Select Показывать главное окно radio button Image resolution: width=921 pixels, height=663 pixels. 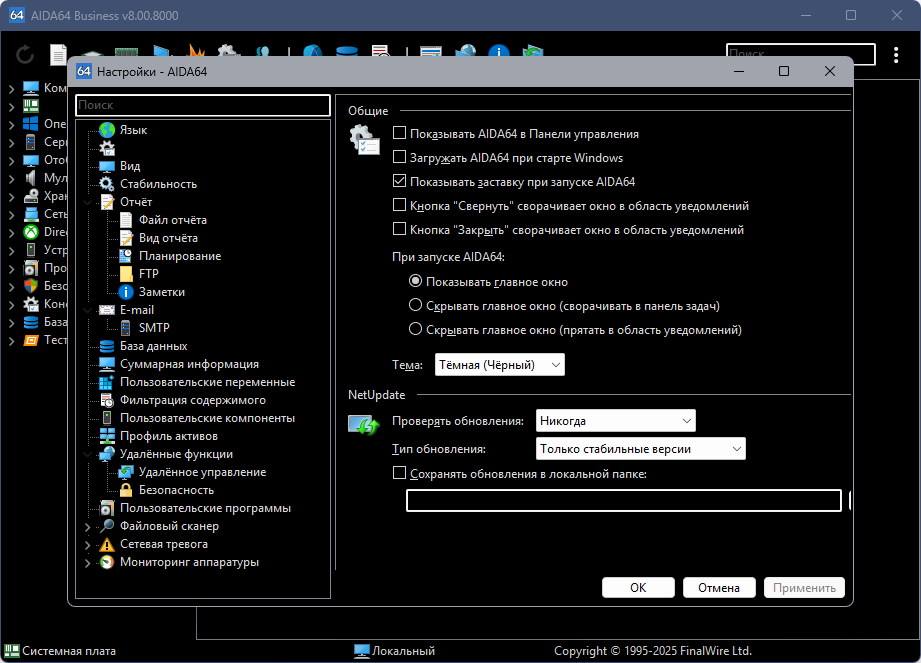click(x=415, y=281)
